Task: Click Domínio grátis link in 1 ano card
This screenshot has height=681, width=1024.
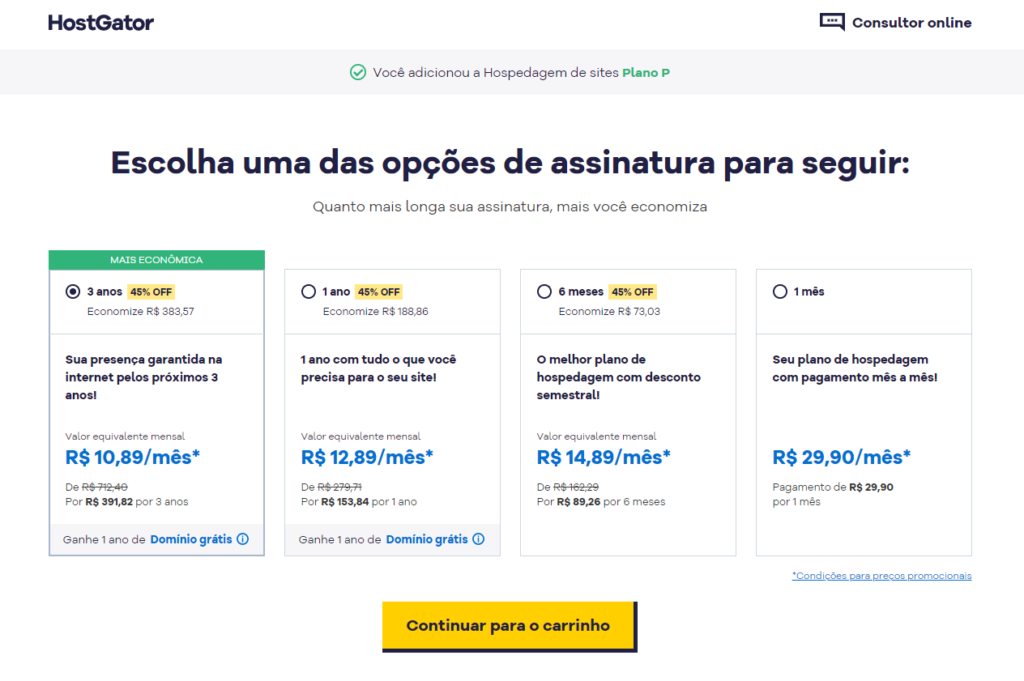Action: [x=426, y=539]
